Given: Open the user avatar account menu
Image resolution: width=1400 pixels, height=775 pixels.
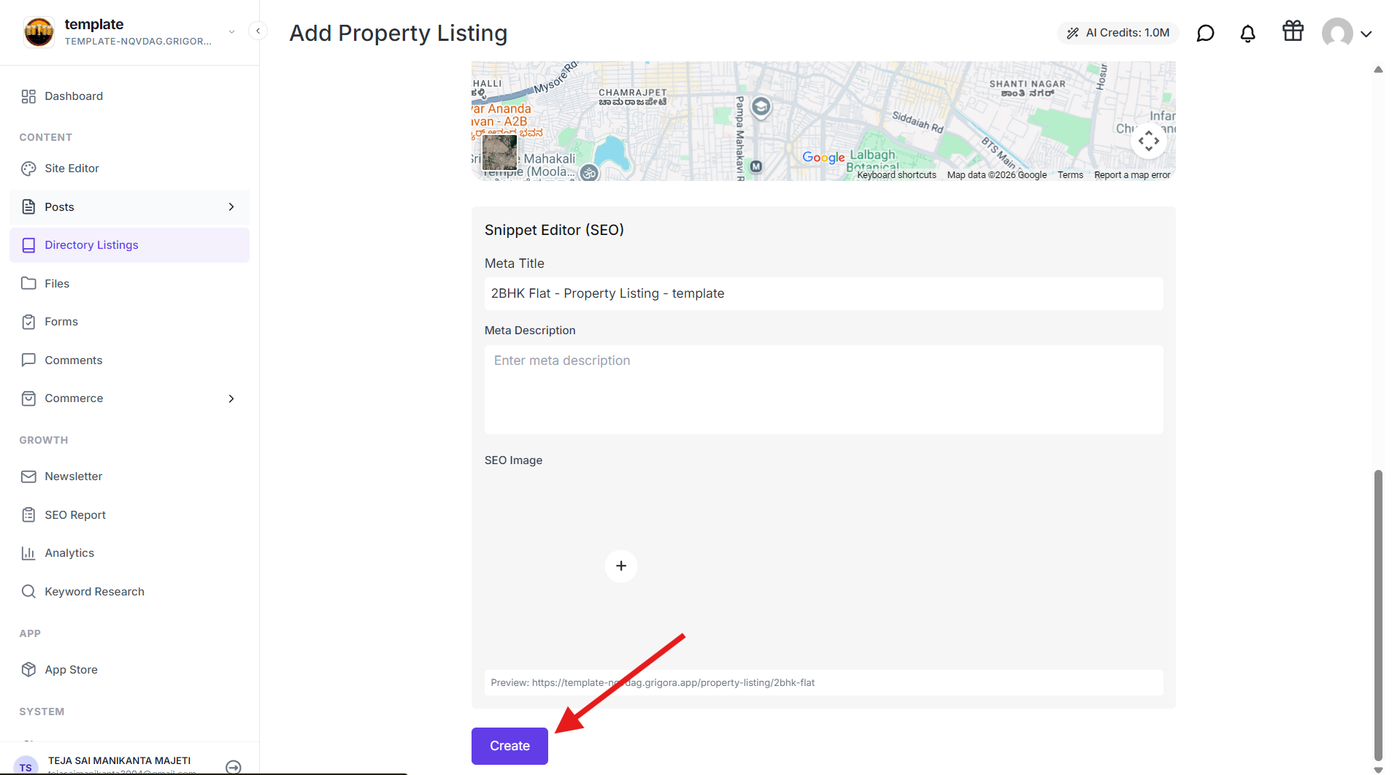Looking at the screenshot, I should pos(1346,33).
